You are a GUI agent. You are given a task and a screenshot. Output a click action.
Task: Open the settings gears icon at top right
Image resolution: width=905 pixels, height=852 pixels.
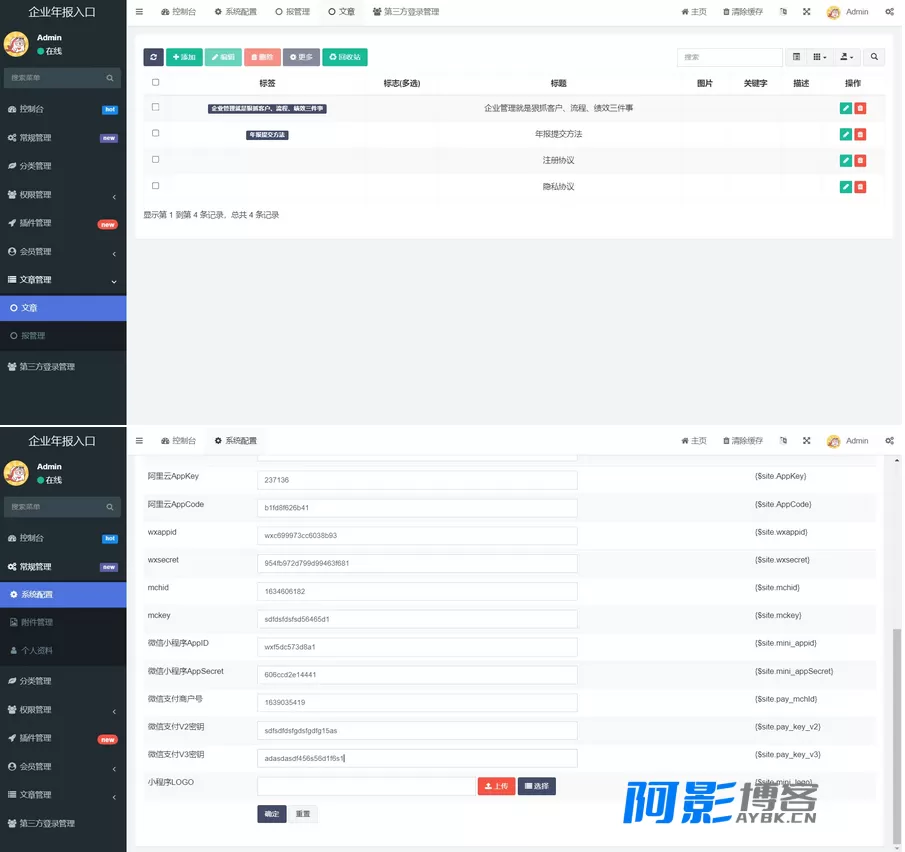889,12
